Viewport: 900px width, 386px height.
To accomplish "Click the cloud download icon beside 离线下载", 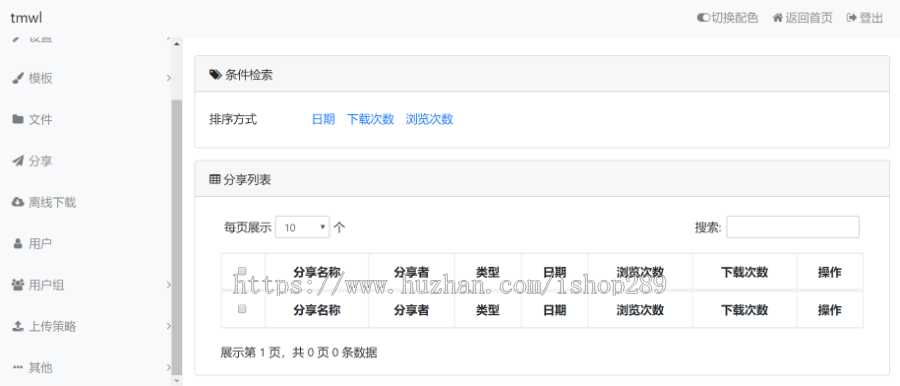I will click(18, 202).
